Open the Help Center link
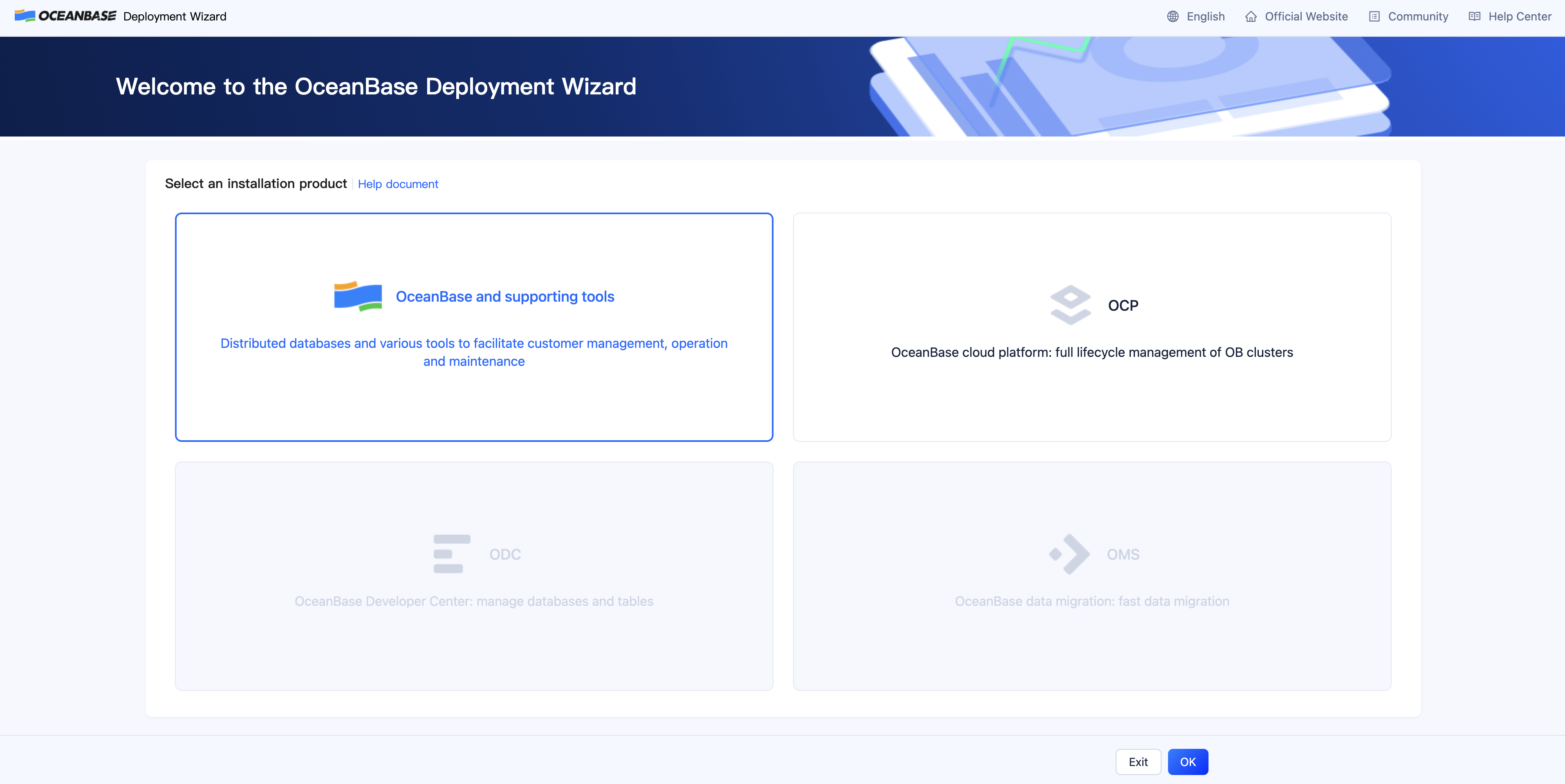Screen dimensions: 1565x784 [1520, 16]
